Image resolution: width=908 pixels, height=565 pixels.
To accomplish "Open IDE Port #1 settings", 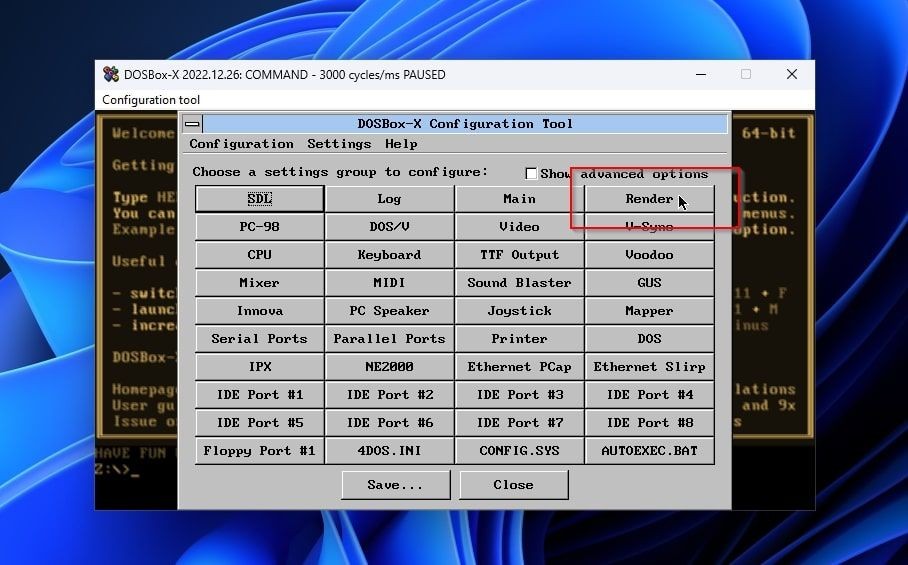I will [x=259, y=395].
